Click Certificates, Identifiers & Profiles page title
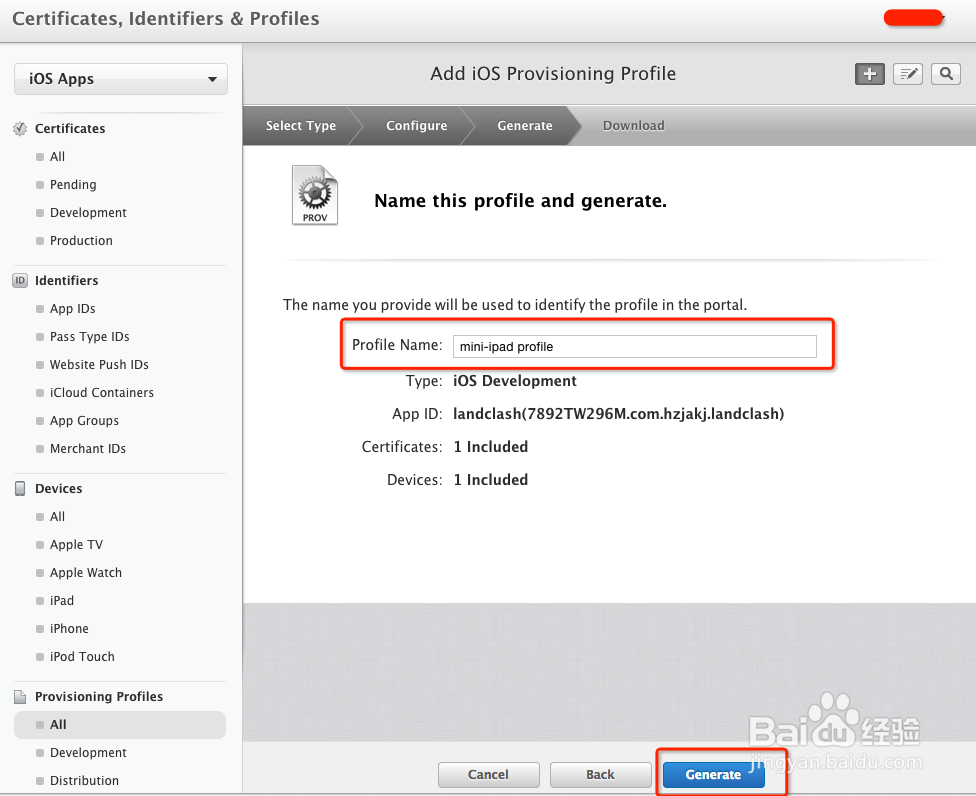This screenshot has height=796, width=976. click(x=166, y=19)
